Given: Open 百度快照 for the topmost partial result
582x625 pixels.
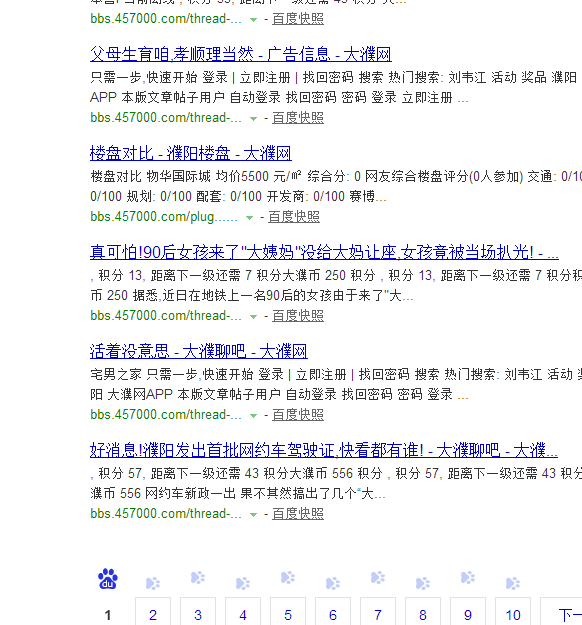Looking at the screenshot, I should [x=298, y=19].
